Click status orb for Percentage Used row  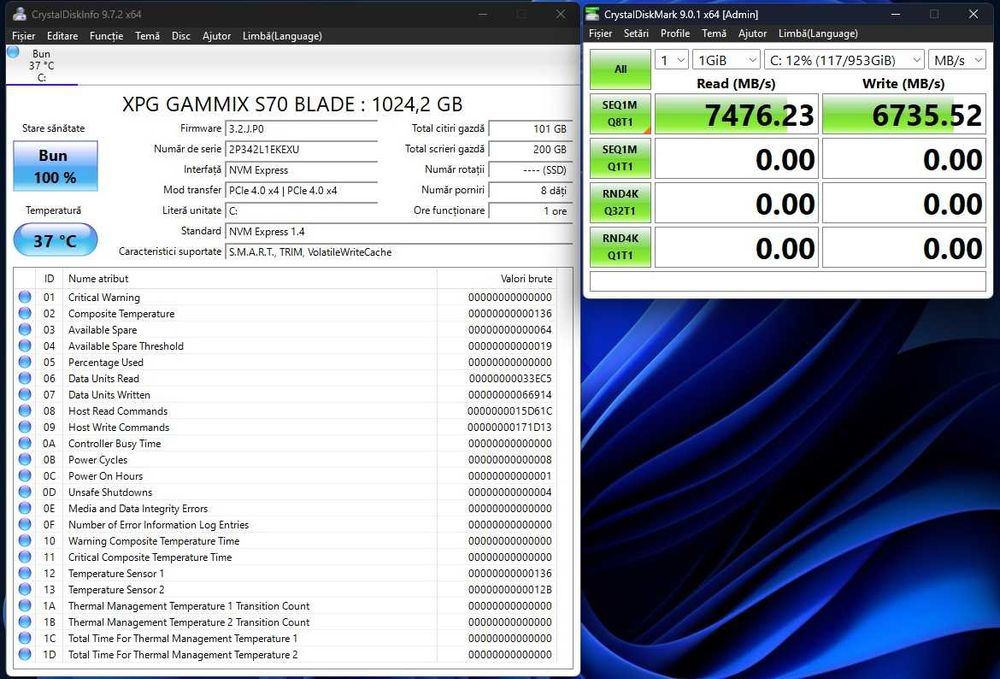click(x=25, y=361)
